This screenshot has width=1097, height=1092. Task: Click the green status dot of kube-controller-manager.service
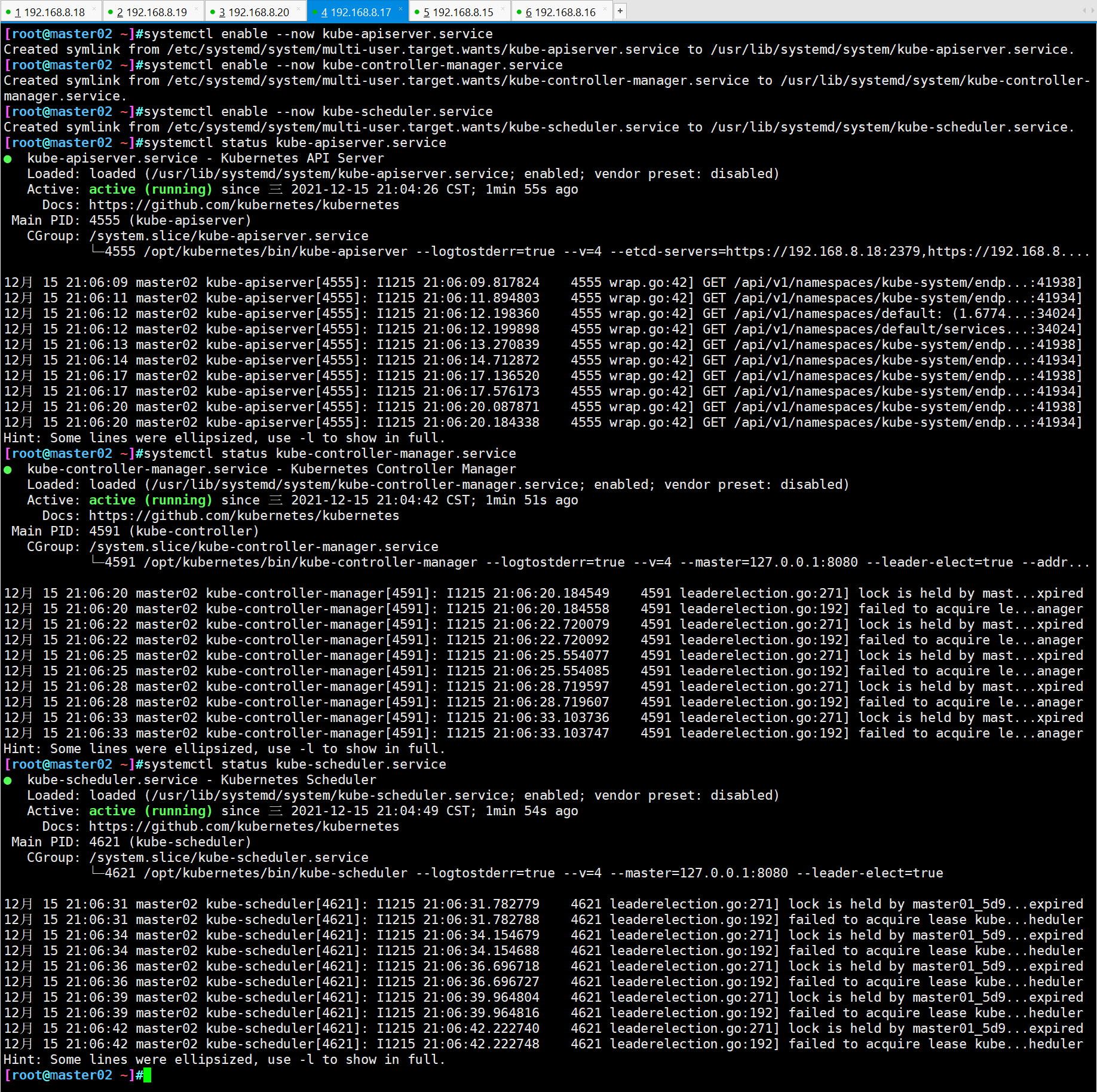click(x=8, y=470)
